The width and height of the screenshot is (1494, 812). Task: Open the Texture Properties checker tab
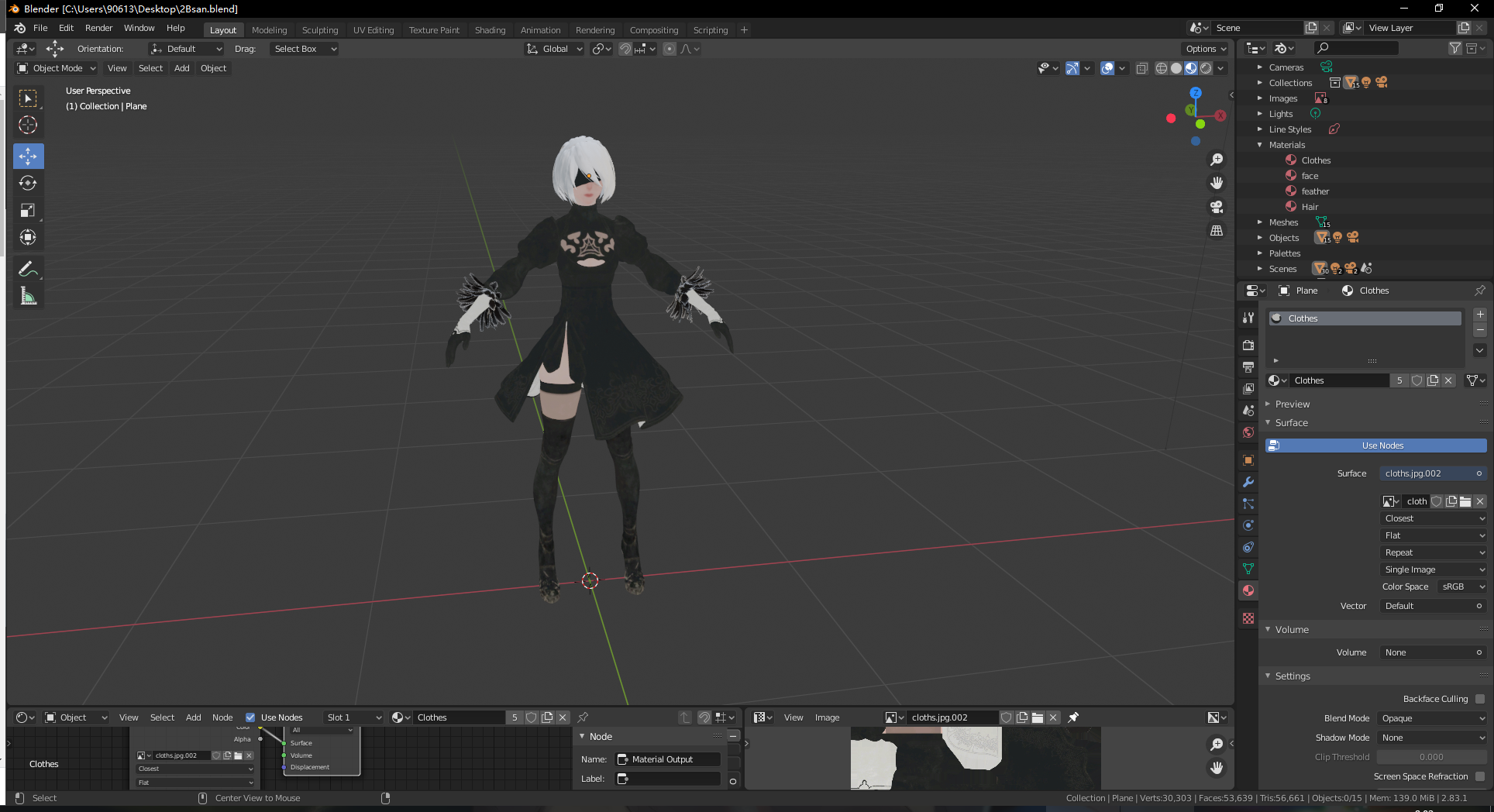point(1248,618)
